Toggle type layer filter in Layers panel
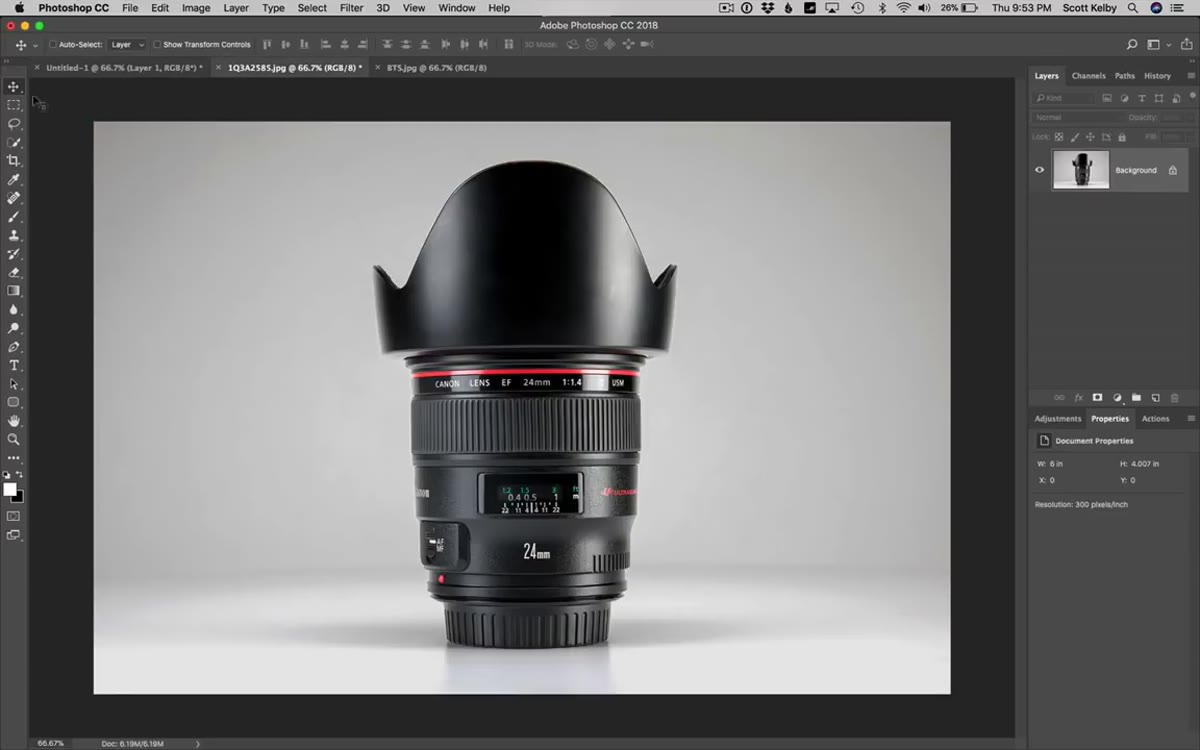Viewport: 1200px width, 750px height. [1142, 98]
